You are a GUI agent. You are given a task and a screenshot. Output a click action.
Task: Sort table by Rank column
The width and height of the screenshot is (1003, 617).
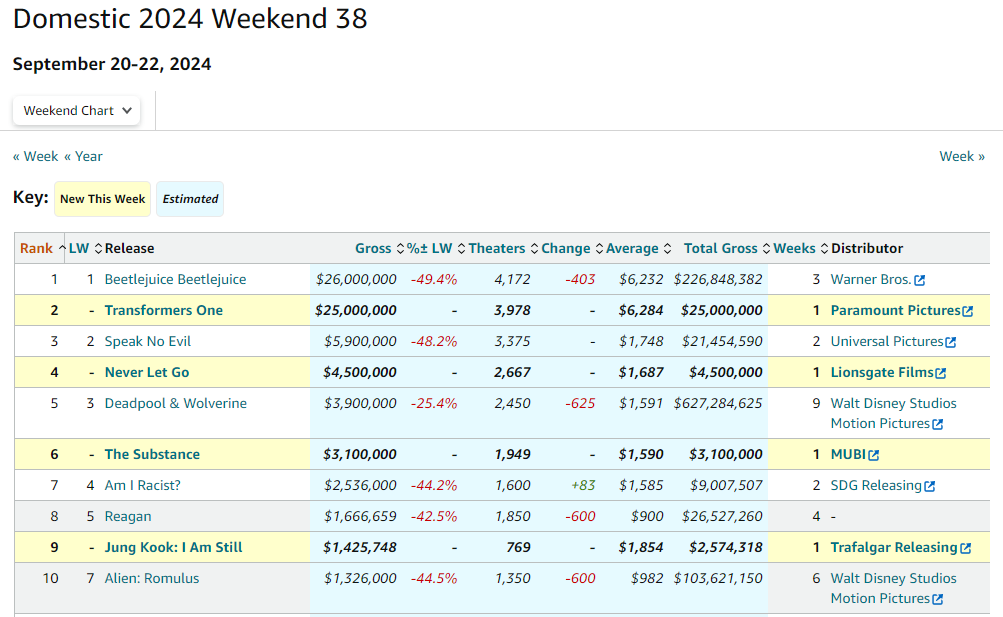(42, 248)
